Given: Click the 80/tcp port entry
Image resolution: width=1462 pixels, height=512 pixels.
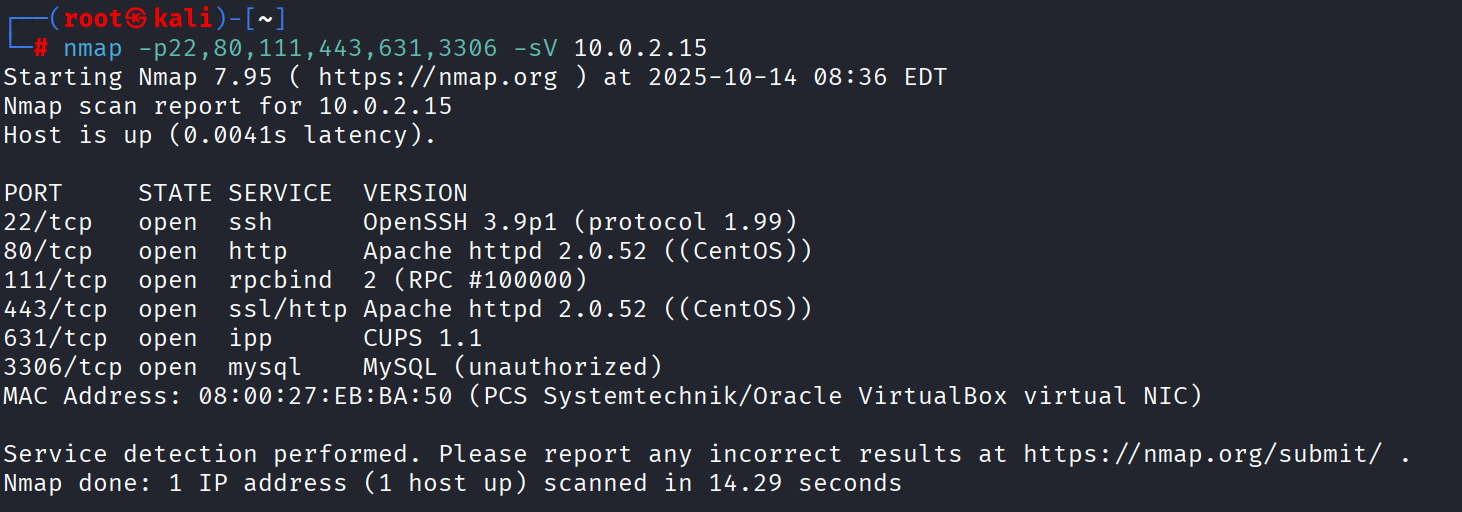Looking at the screenshot, I should pos(48,251).
